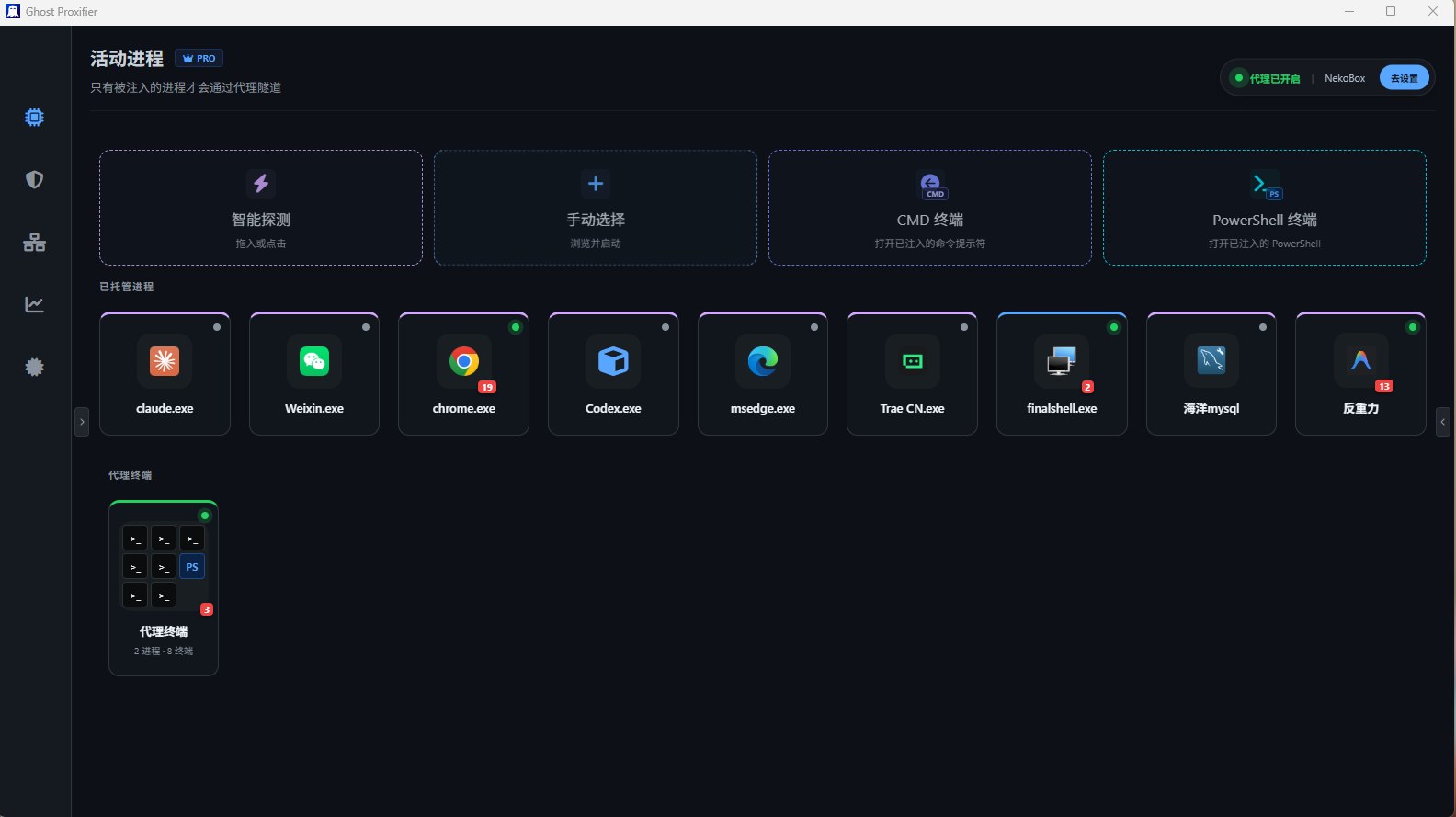Click the '2 进程 · 8 终端' text
This screenshot has width=1456, height=817.
(164, 651)
